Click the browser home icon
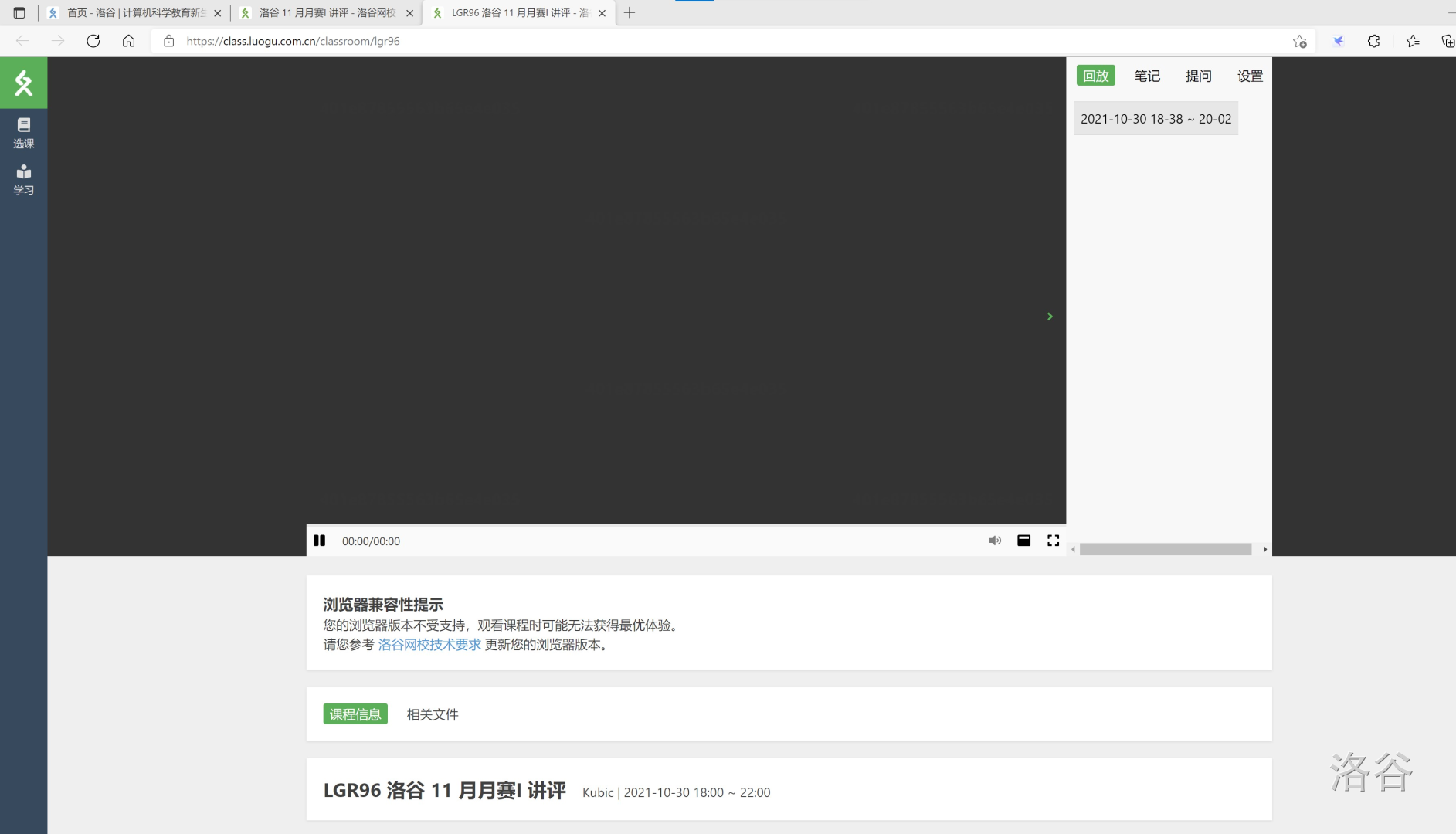 [x=129, y=41]
